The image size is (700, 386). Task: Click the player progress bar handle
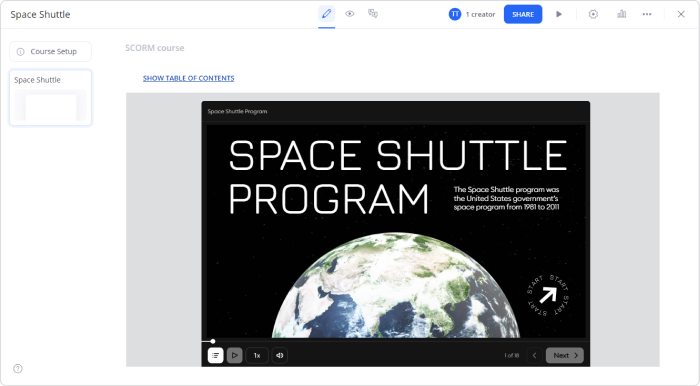click(213, 341)
